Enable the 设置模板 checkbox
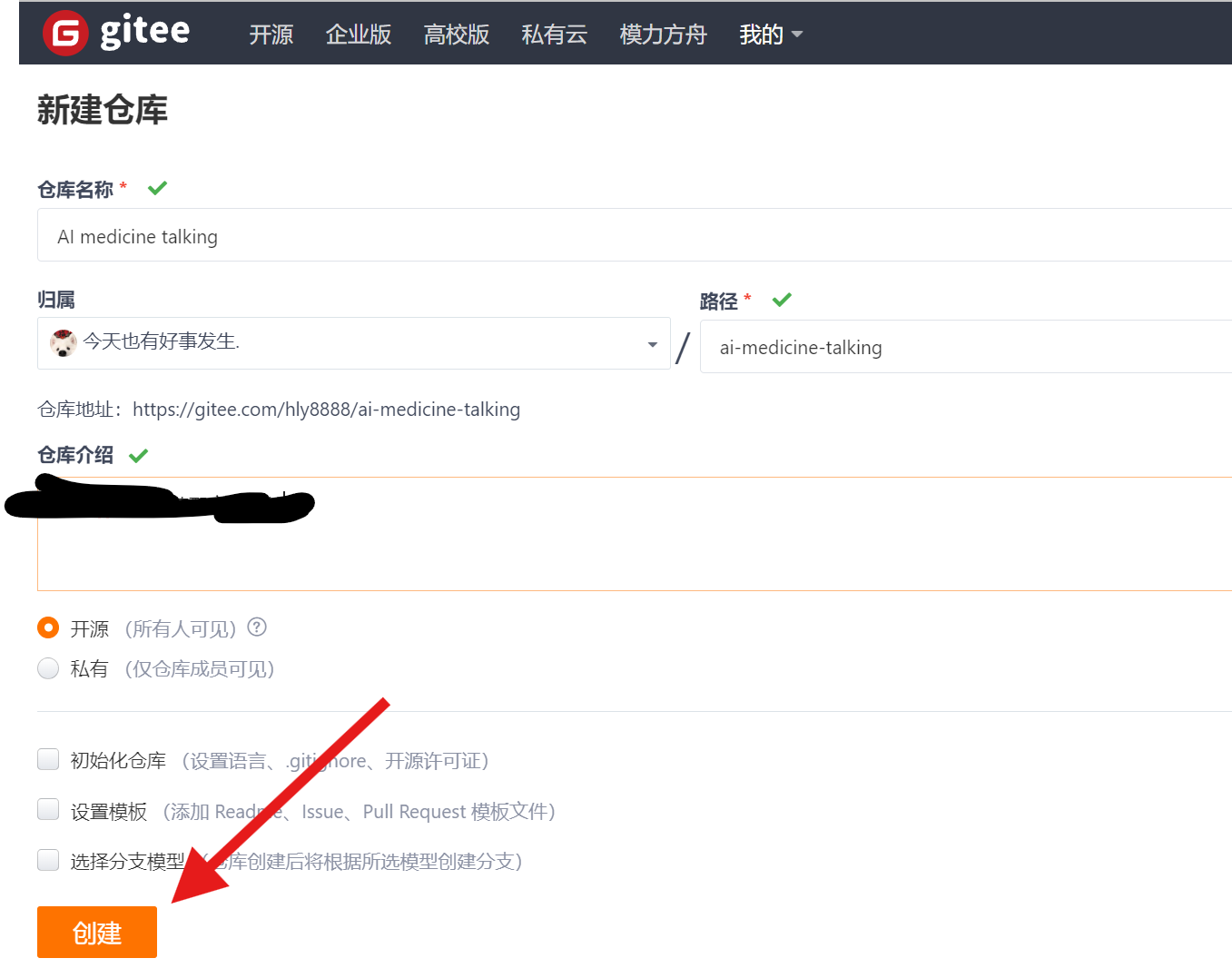Screen dimensions: 1232x978 pos(47,809)
